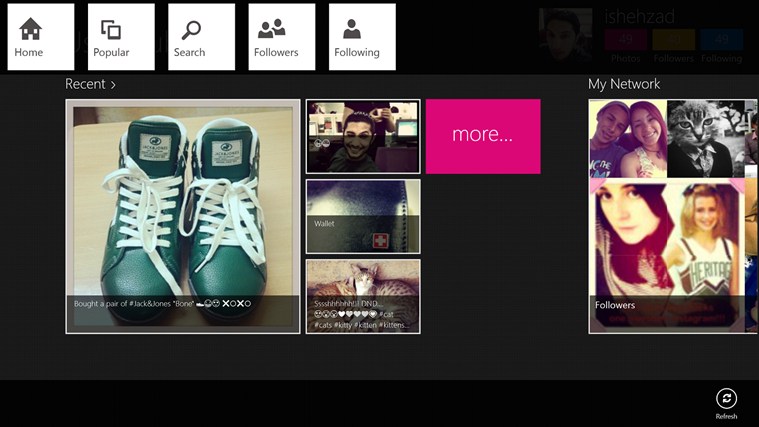Open the Popular photos page
Screen dimensions: 759x427
[121, 37]
